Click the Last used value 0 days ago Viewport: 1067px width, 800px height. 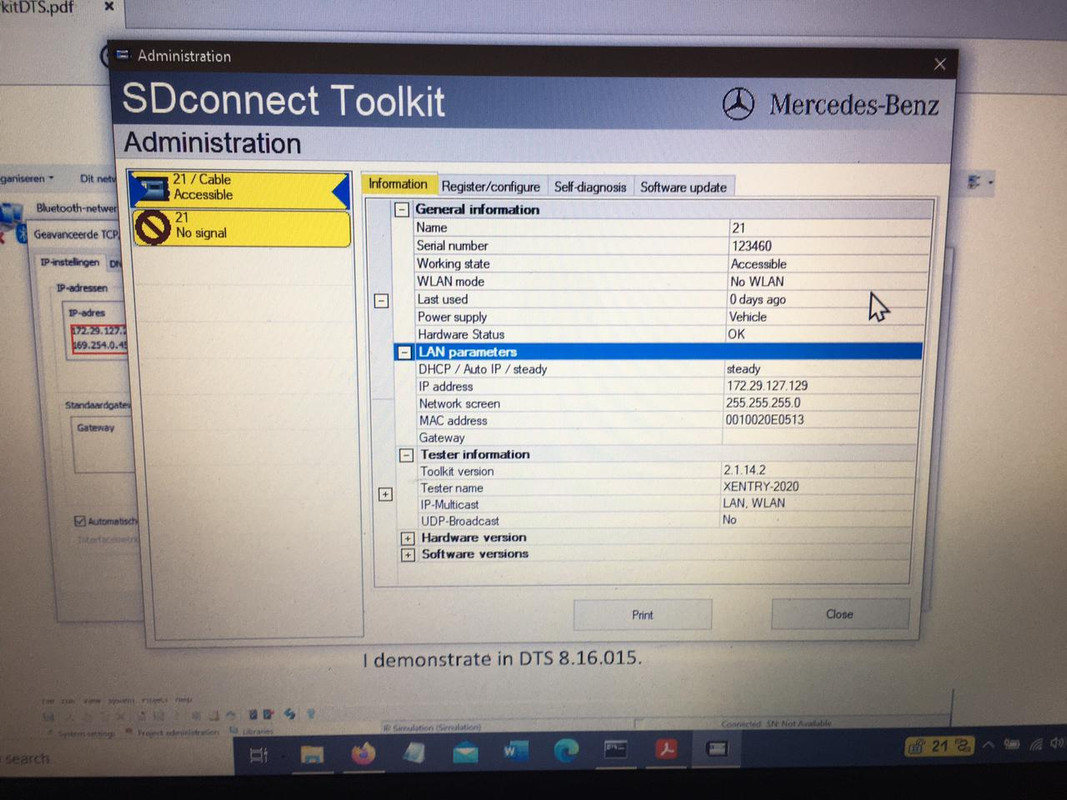(757, 299)
